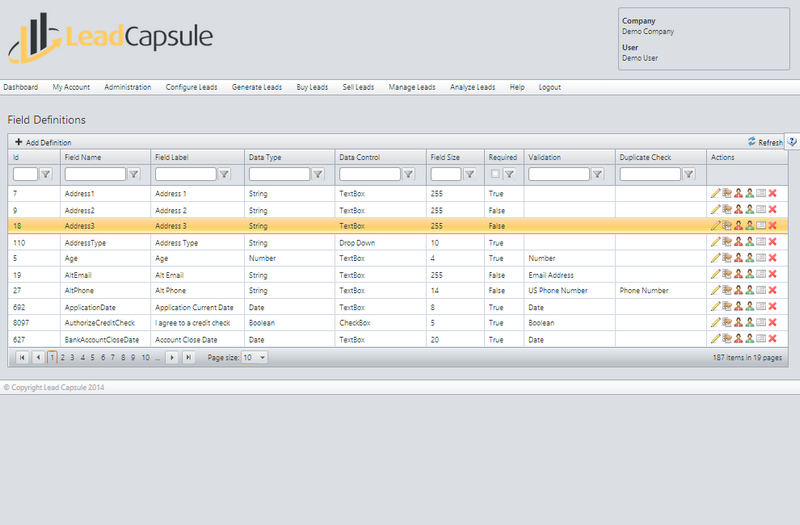Select the 'Application Current Date' label cell

[x=194, y=307]
